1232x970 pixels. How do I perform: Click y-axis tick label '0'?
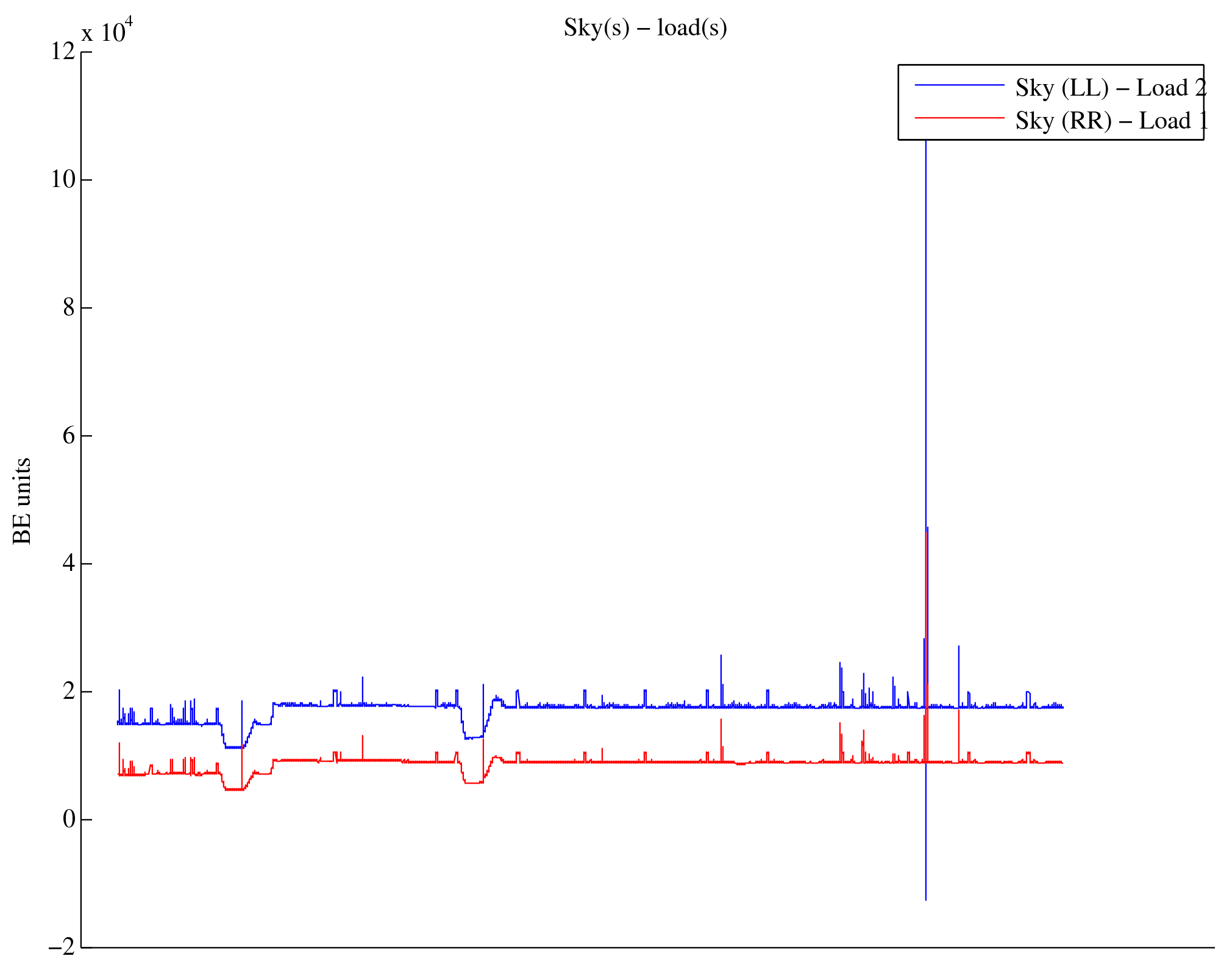pos(69,820)
